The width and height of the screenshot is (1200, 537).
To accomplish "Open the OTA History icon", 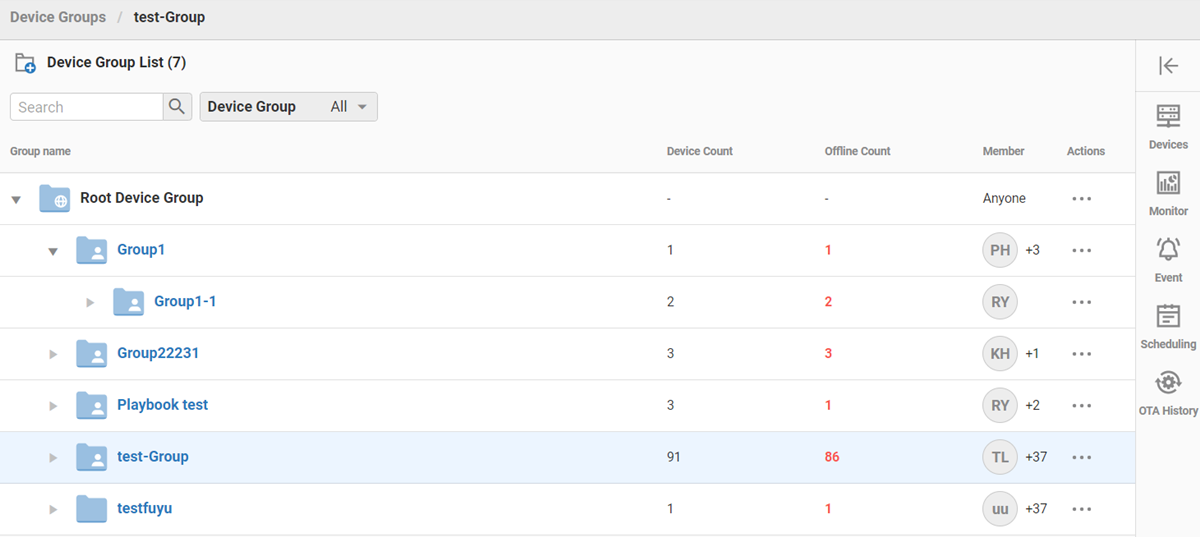I will click(1167, 392).
